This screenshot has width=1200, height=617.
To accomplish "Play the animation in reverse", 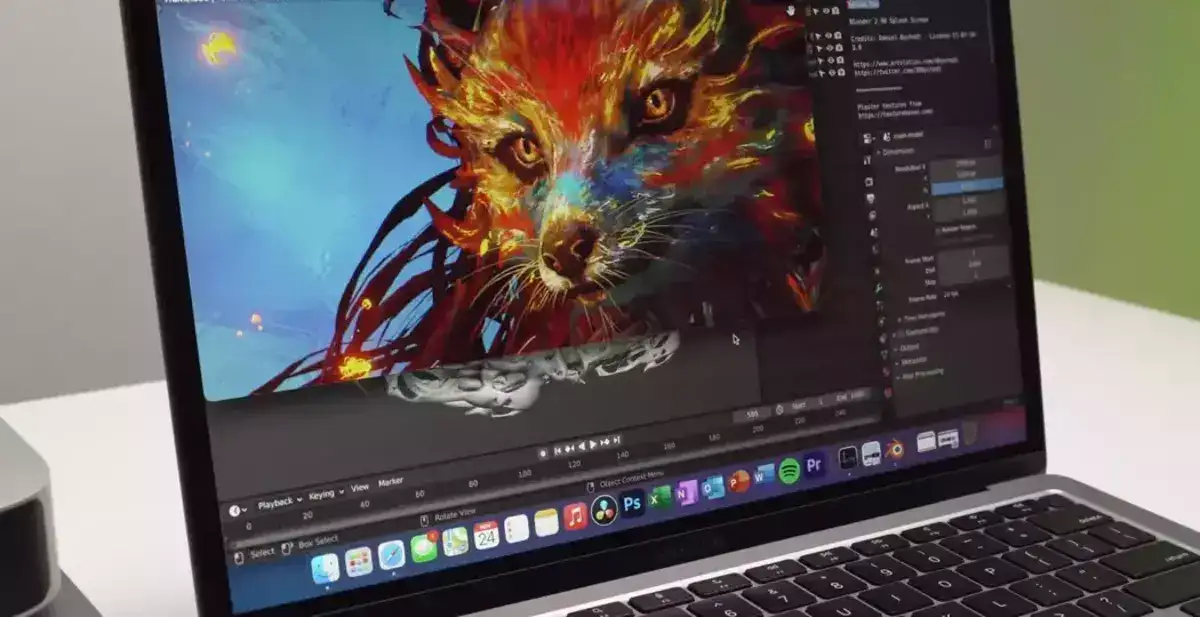I will [582, 446].
